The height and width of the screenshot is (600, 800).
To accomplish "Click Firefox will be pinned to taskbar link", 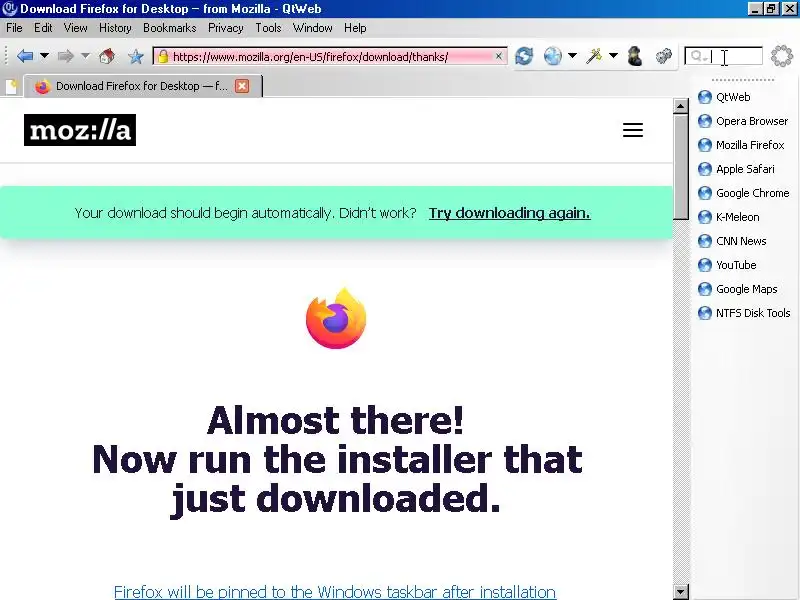I will coord(335,592).
